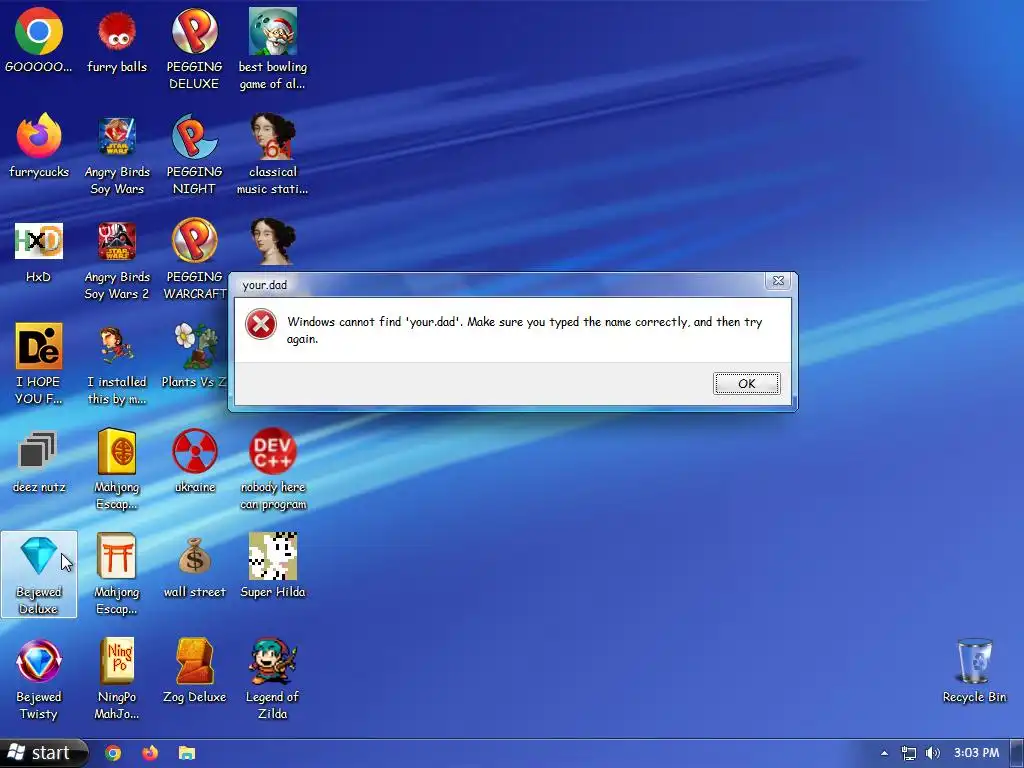
Task: Open PEGGING WARCRAFT desktop shortcut
Action: click(194, 260)
